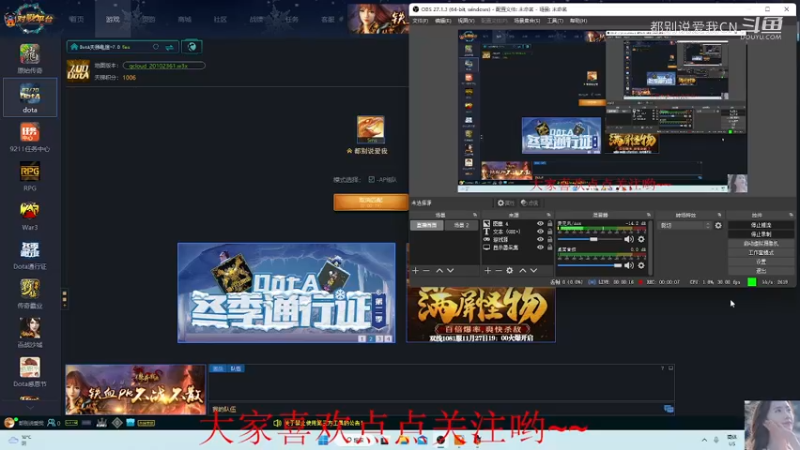
Task: Click the diamond icon in bottom status bar
Action: pos(117,422)
